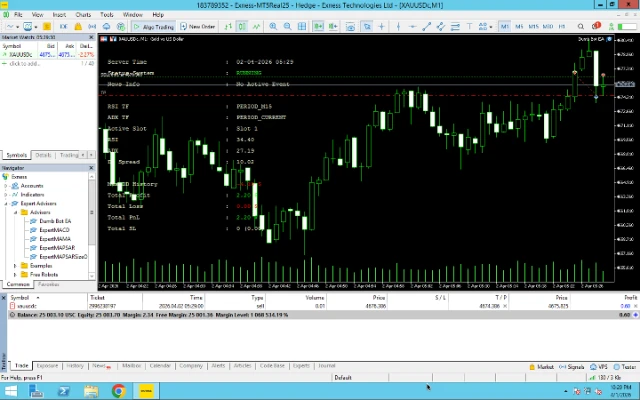Open PowerShell from the taskbar

pyautogui.click(x=64, y=391)
